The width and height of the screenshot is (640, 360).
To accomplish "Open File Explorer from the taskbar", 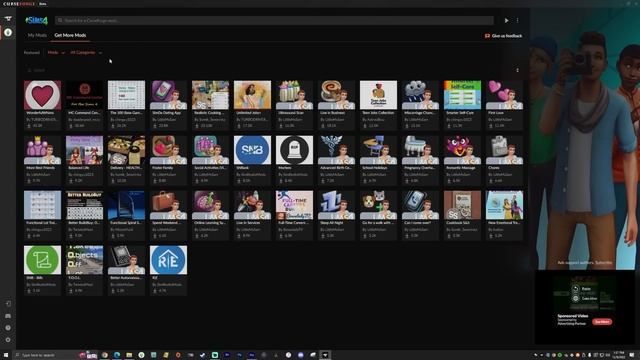I will pyautogui.click(x=129, y=355).
